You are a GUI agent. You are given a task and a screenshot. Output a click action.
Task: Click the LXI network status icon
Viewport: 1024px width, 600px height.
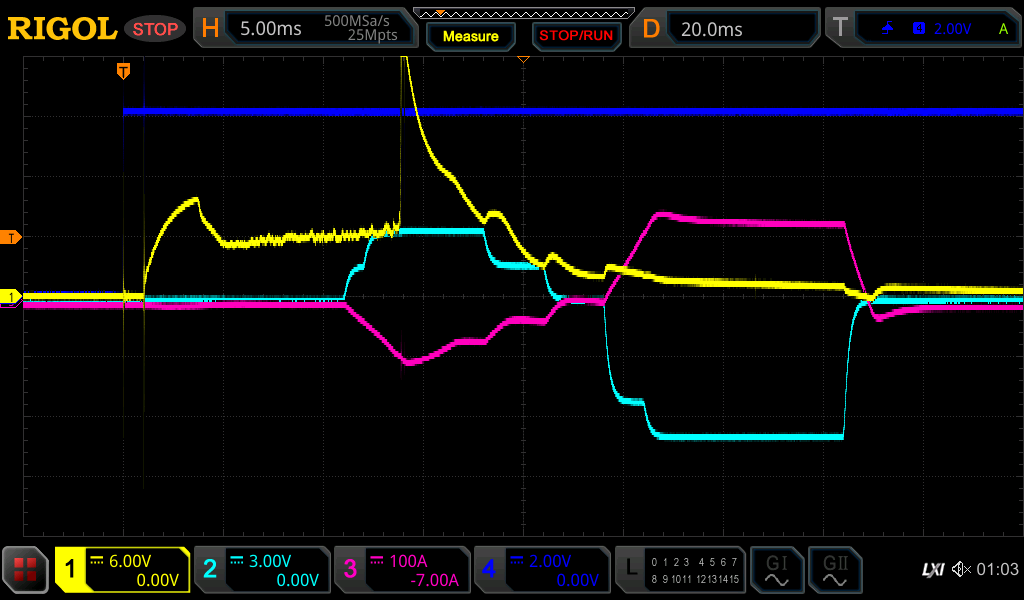coord(932,570)
